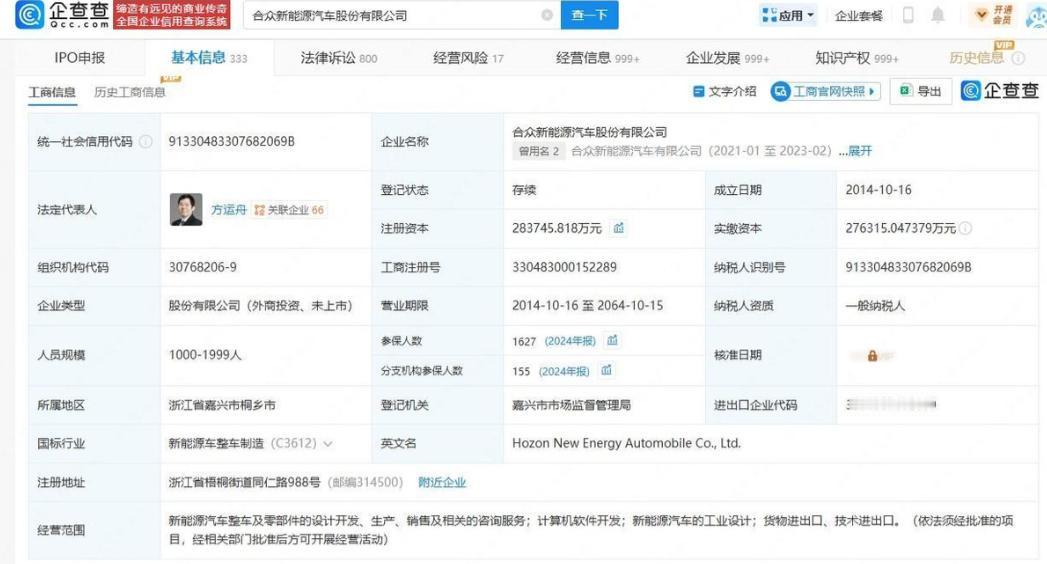Open 工商官网快照 button
The image size is (1047, 564).
point(825,91)
